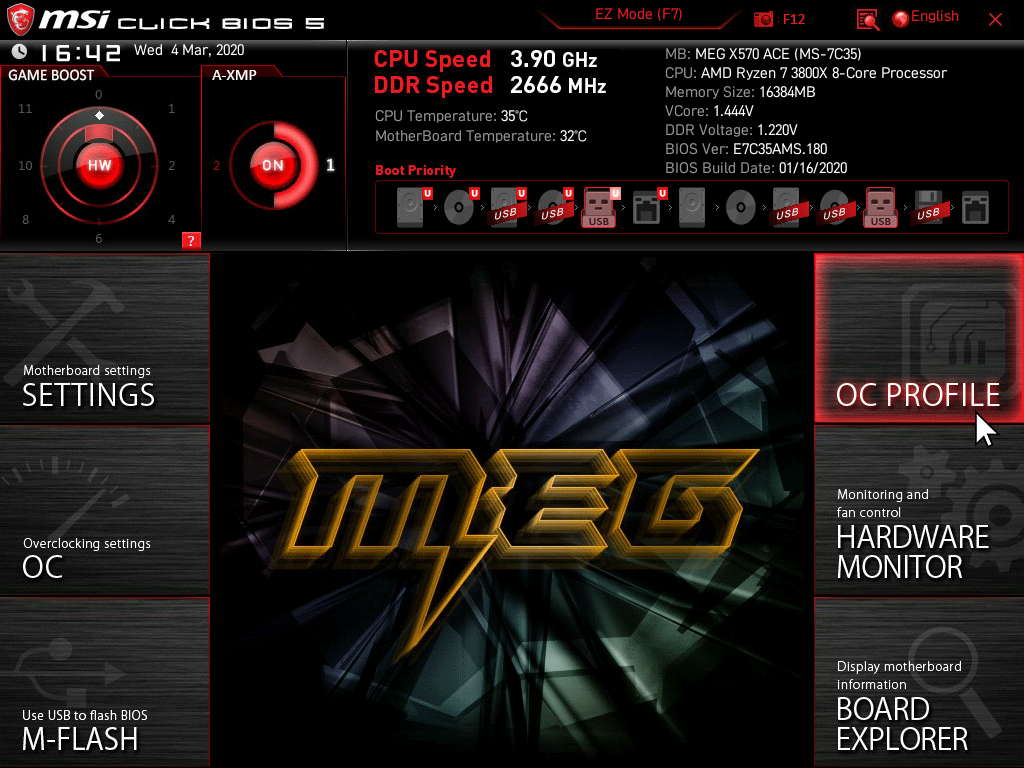Select the legacy CD/DVD boot device
Viewport: 1024px width, 768px height.
741,208
